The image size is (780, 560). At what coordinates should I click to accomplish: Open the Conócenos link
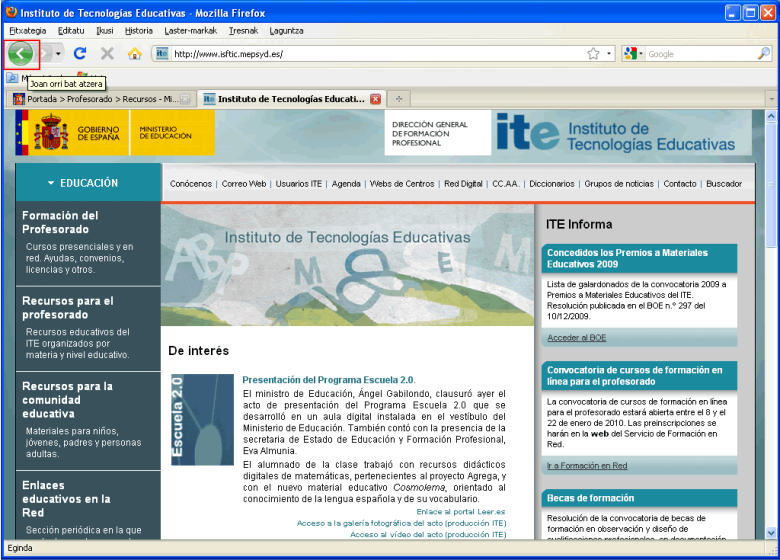pos(191,184)
